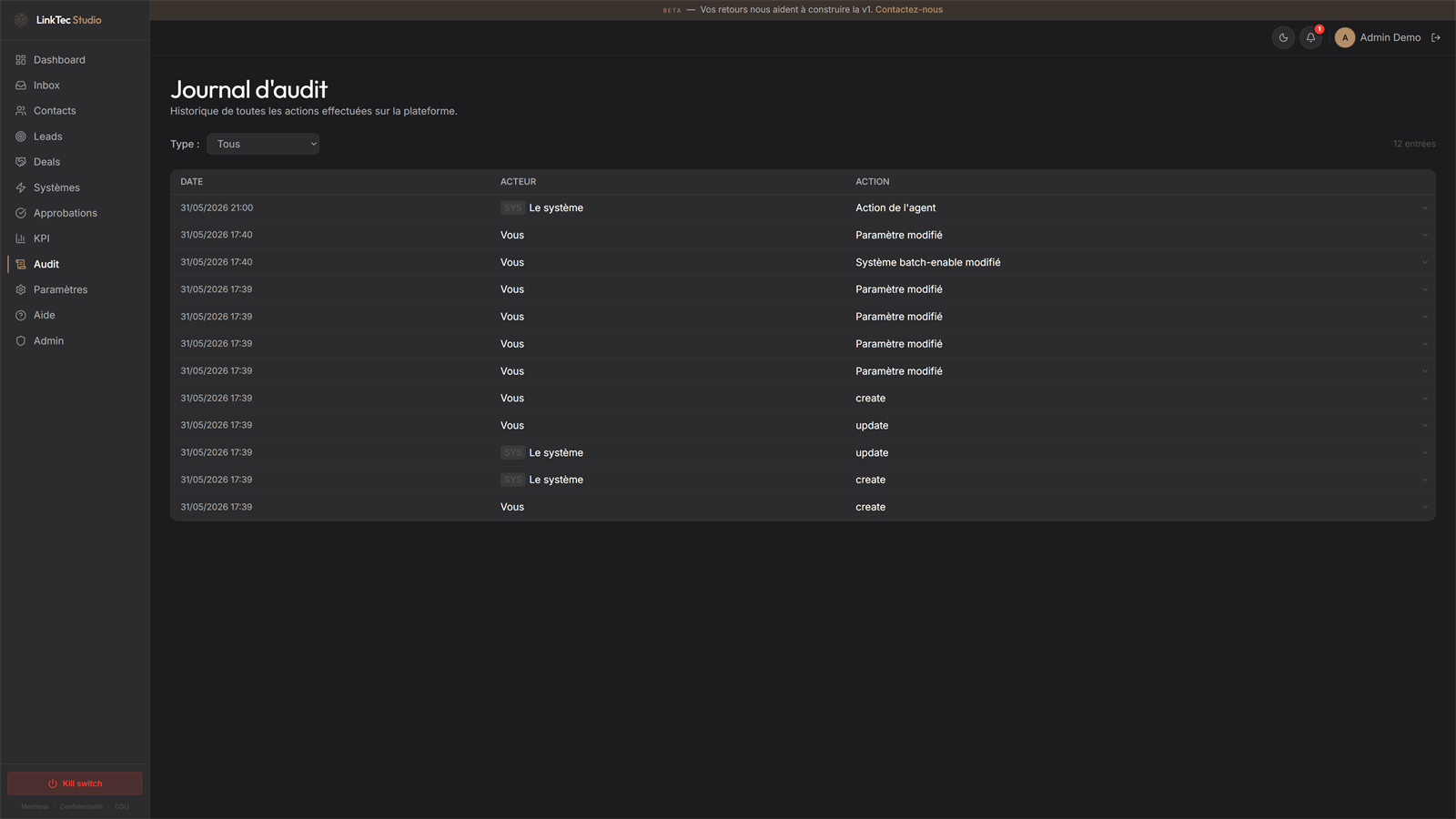Image resolution: width=1456 pixels, height=819 pixels.
Task: Expand the Le système update row
Action: click(x=1424, y=453)
